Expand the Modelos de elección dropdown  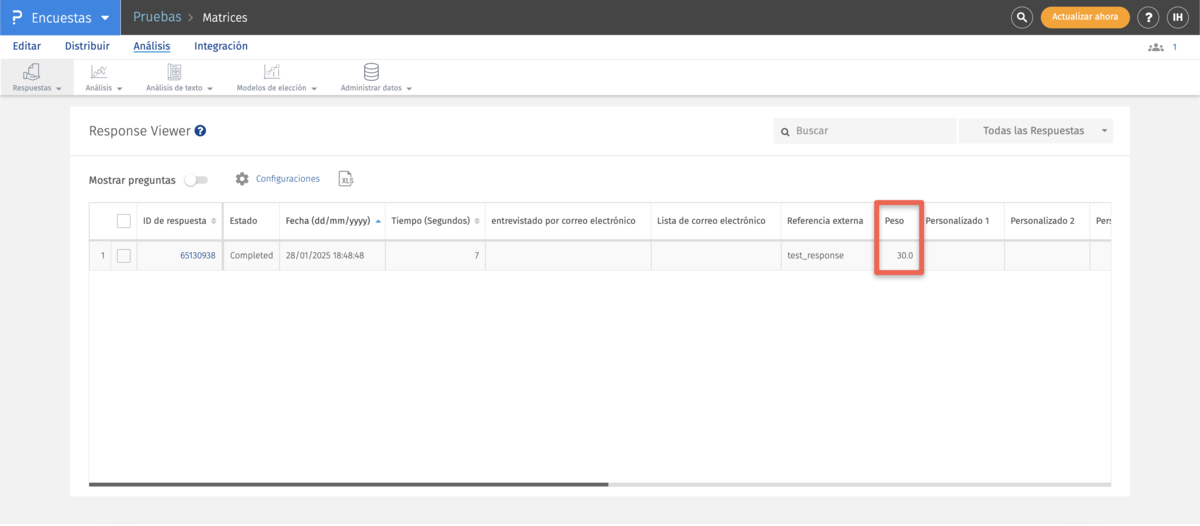click(x=314, y=88)
